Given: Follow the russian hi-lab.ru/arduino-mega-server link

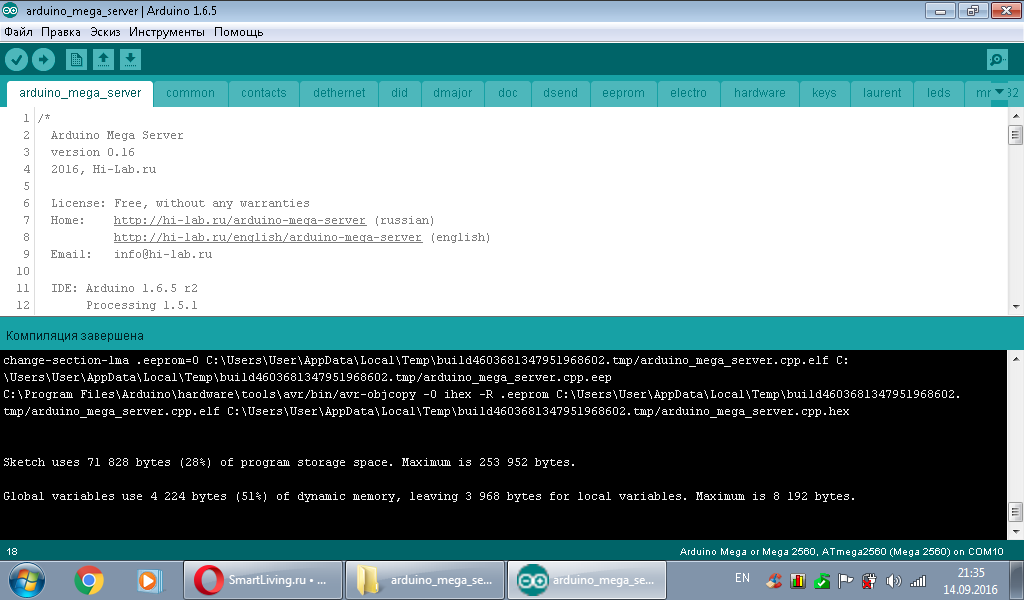Looking at the screenshot, I should click(240, 221).
